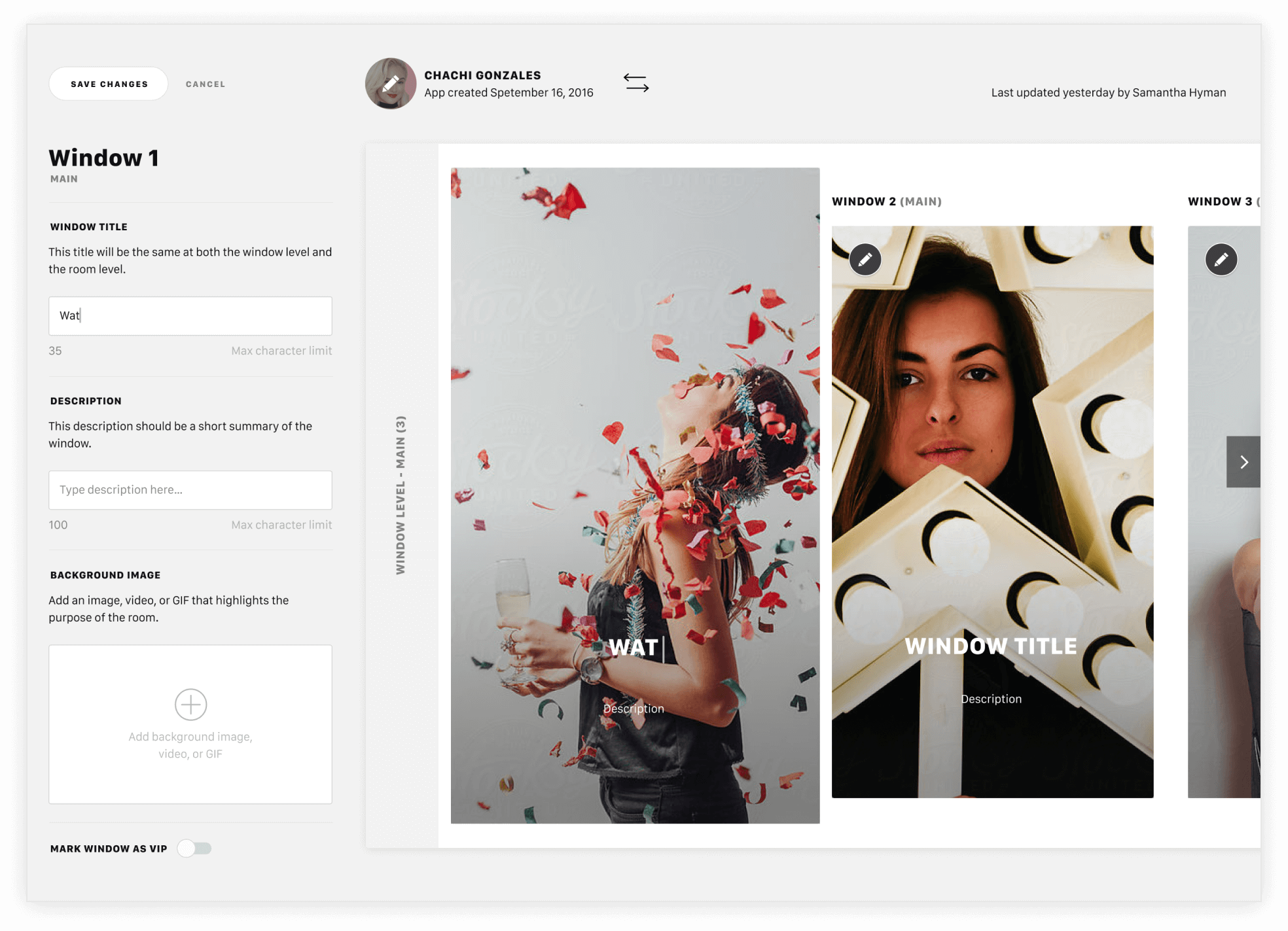Click Save Changes button

click(x=109, y=84)
